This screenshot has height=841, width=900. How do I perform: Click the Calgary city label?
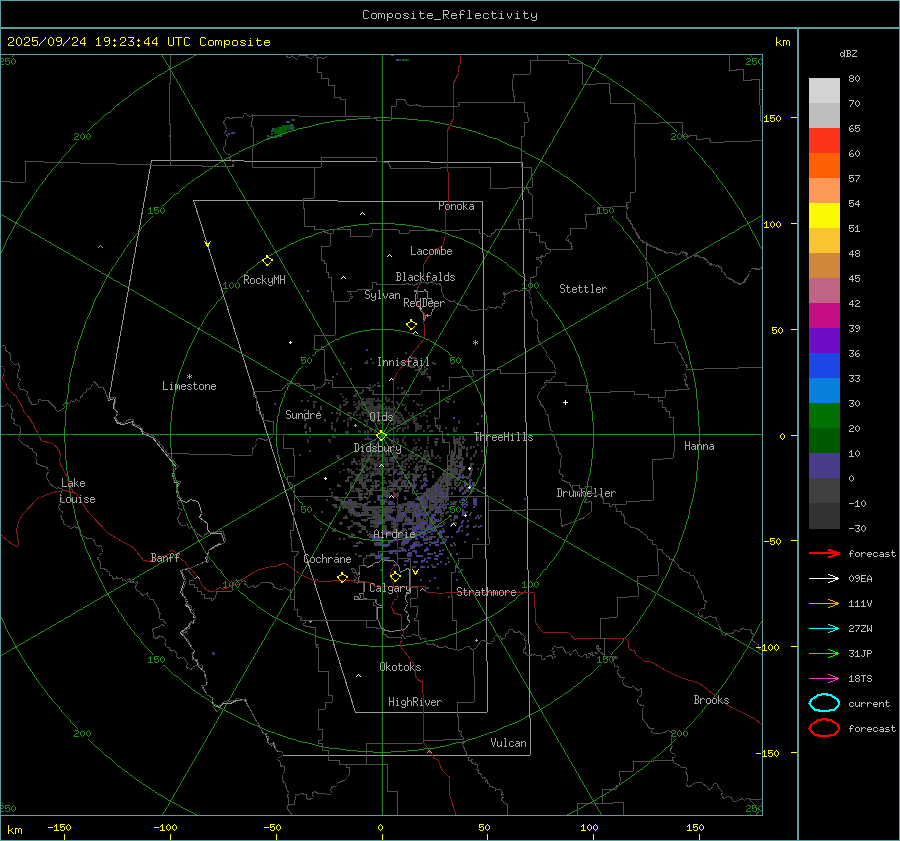389,589
